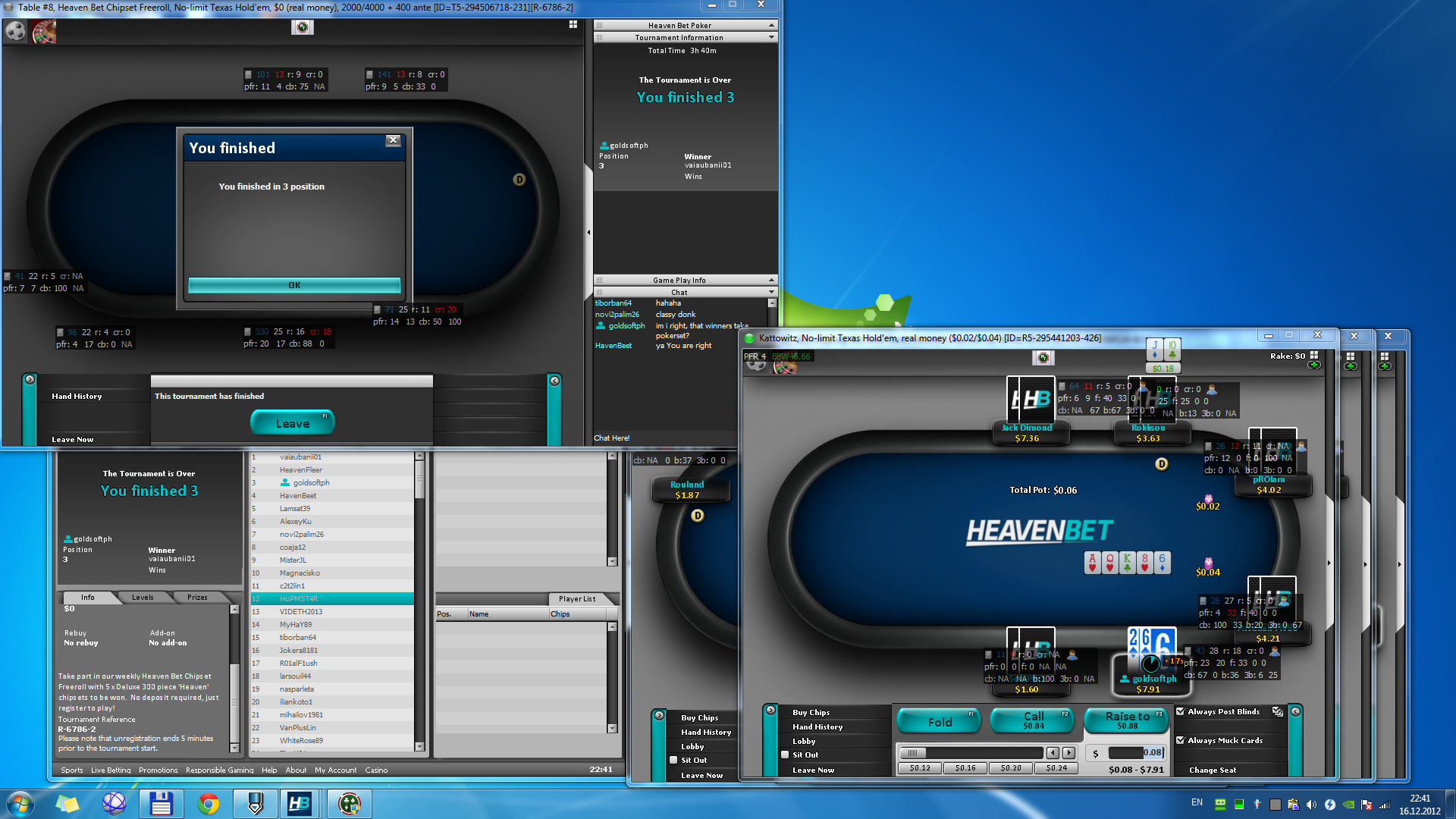Open Hand History on Kattowitz table
The height and width of the screenshot is (819, 1456).
817,726
